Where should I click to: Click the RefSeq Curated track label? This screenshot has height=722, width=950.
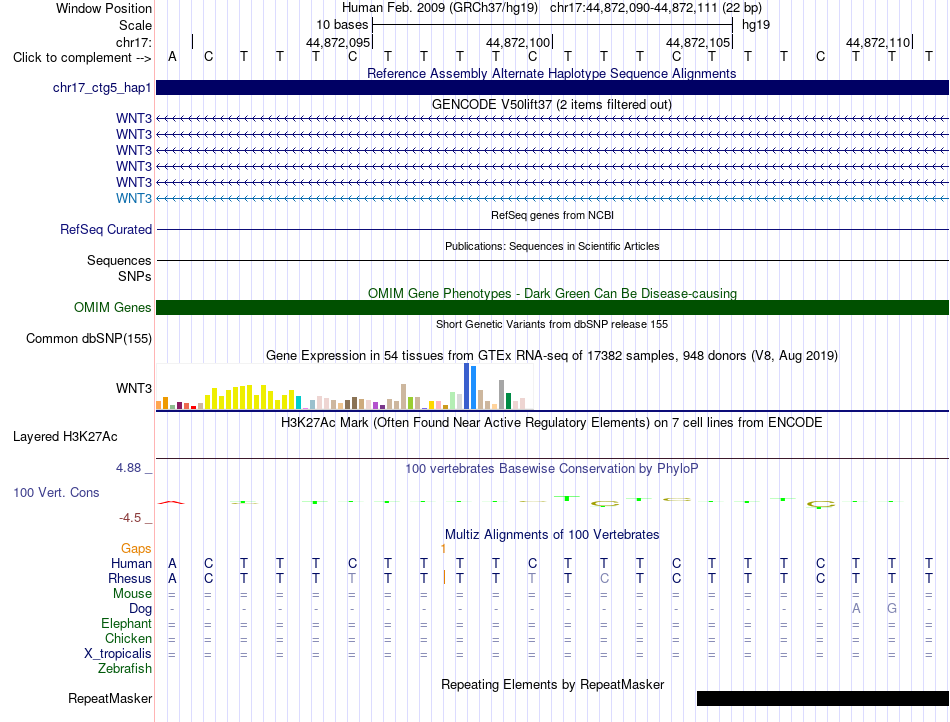tap(106, 230)
